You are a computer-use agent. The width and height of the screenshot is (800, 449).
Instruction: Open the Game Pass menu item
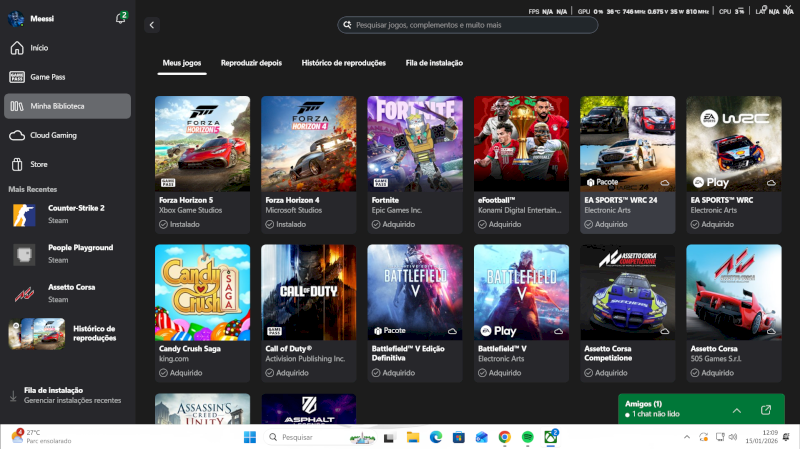67,77
